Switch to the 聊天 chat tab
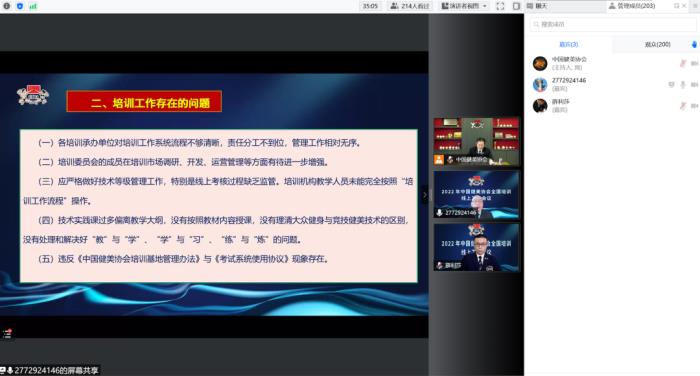 (537, 6)
